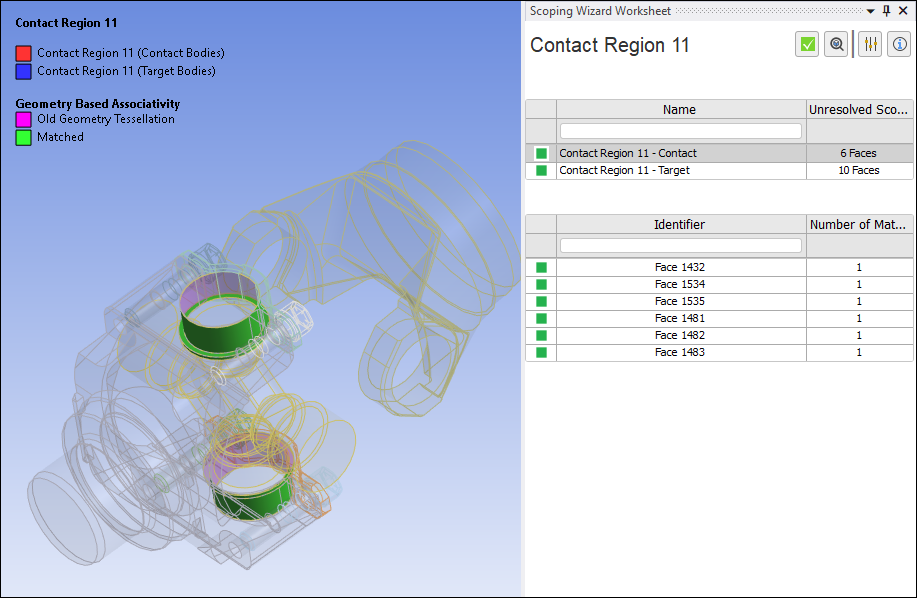Select Contact Region 11 - Target row
Viewport: 917px width, 598px height.
coord(680,171)
